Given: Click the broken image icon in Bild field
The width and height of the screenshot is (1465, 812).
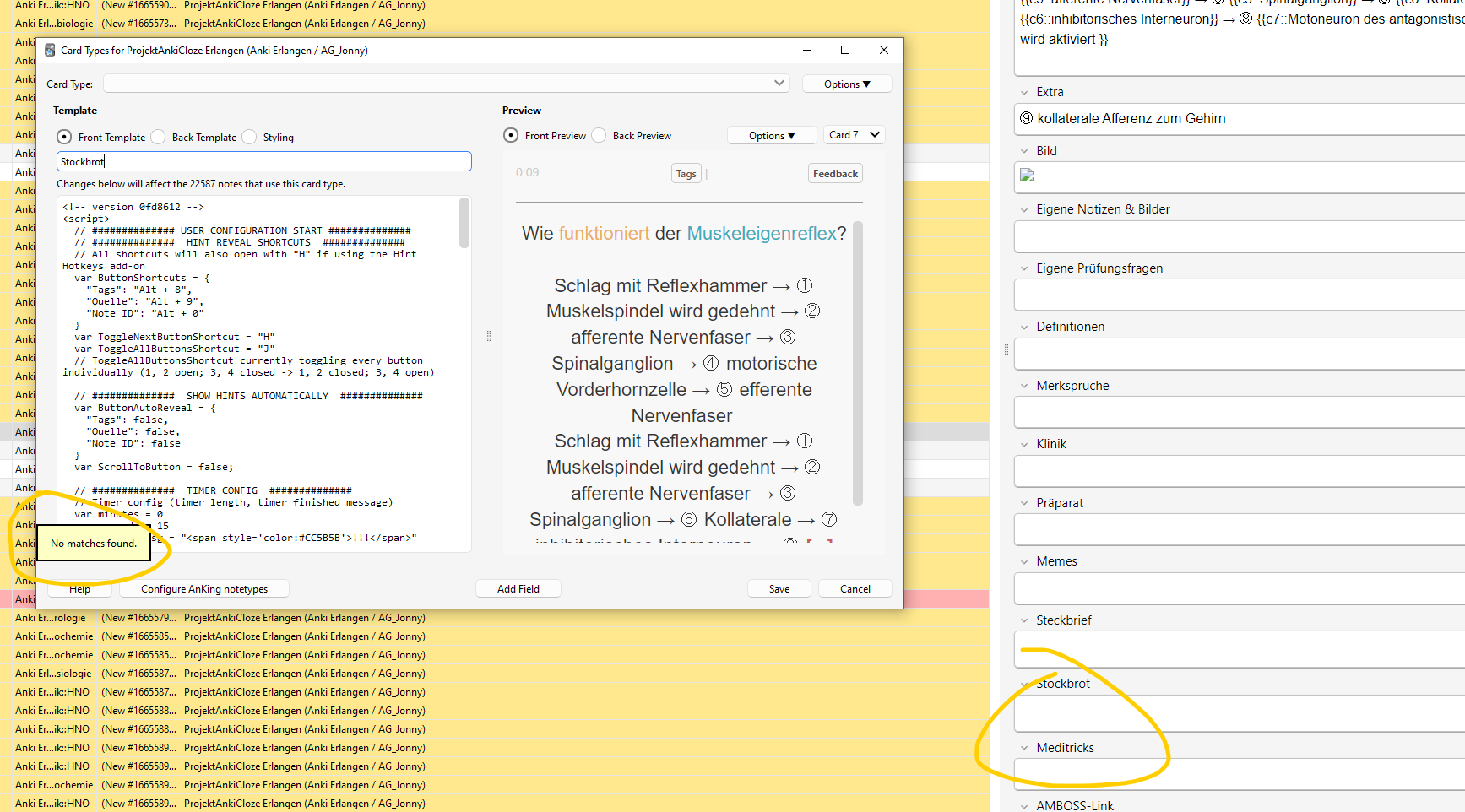Looking at the screenshot, I should (x=1027, y=176).
